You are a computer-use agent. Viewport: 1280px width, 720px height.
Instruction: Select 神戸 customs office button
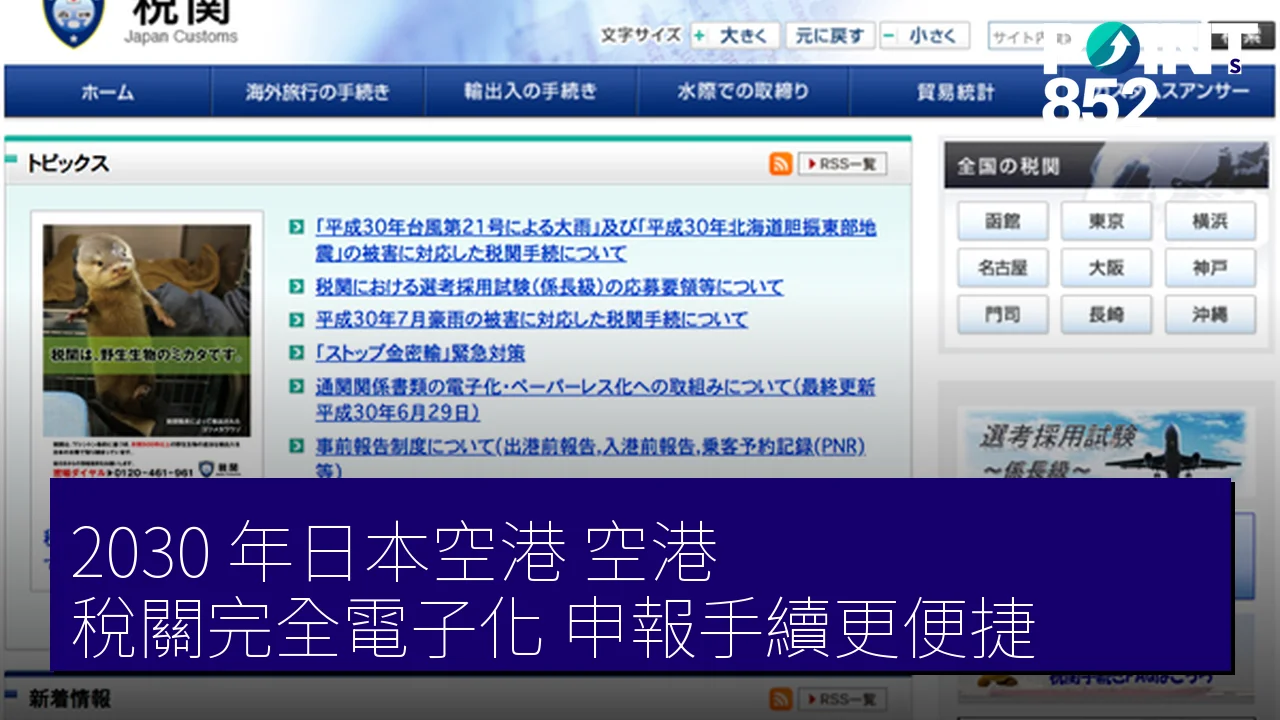pos(1210,268)
